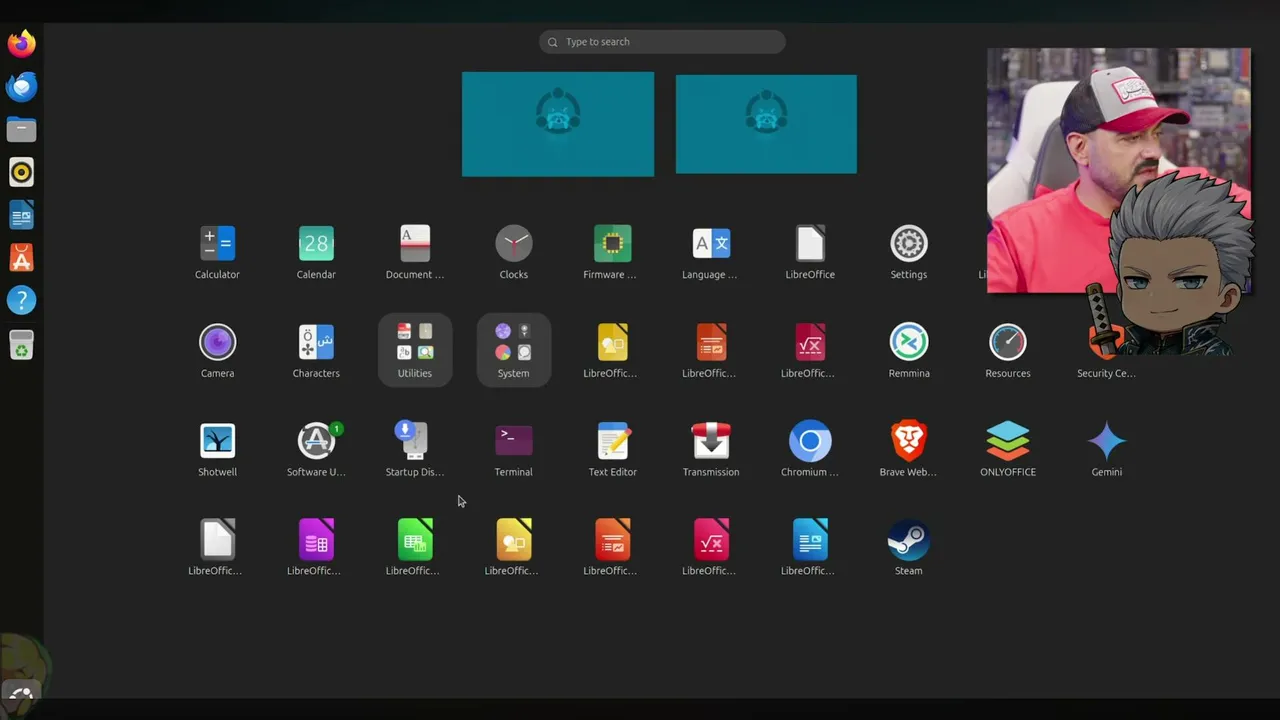The height and width of the screenshot is (720, 1280).
Task: Launch Firefox from the dock
Action: pyautogui.click(x=21, y=43)
